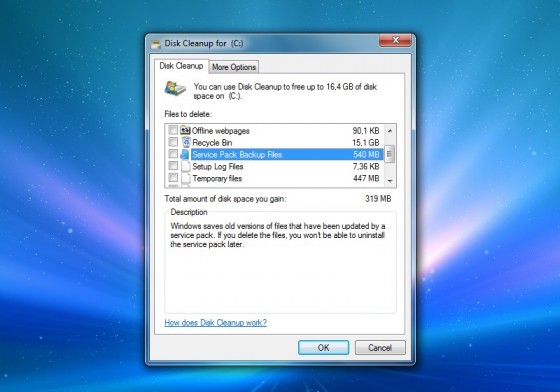560x392 pixels.
Task: Click the Recycle Bin icon in list
Action: (186, 142)
